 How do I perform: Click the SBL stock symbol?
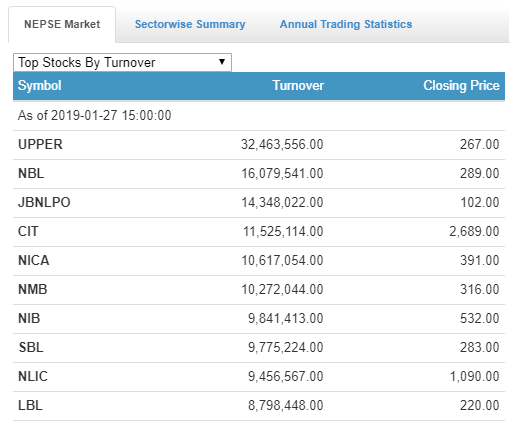pos(31,347)
